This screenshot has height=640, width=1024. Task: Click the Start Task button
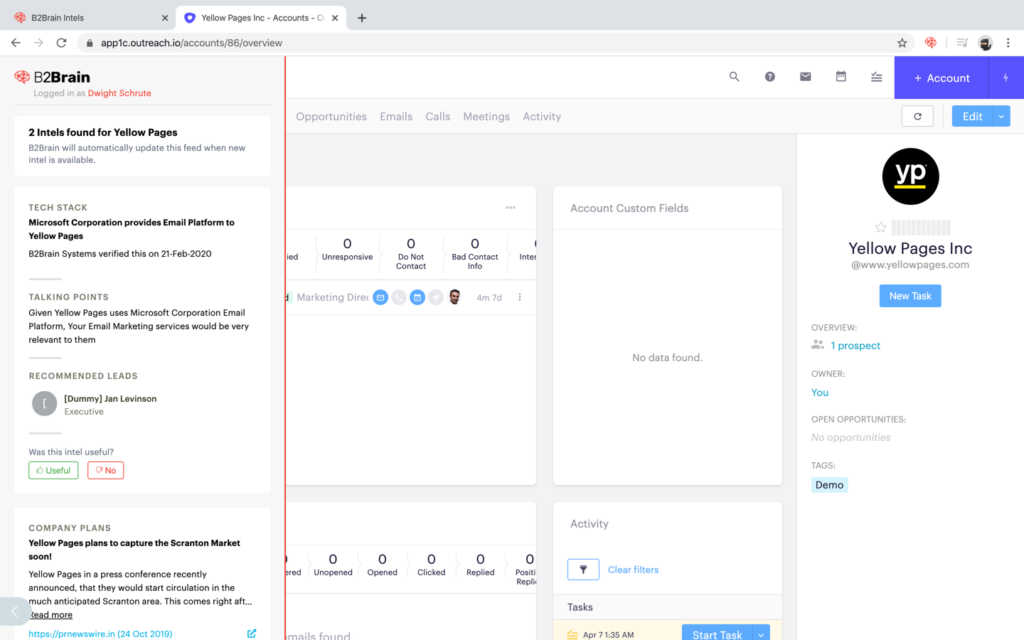(x=716, y=634)
